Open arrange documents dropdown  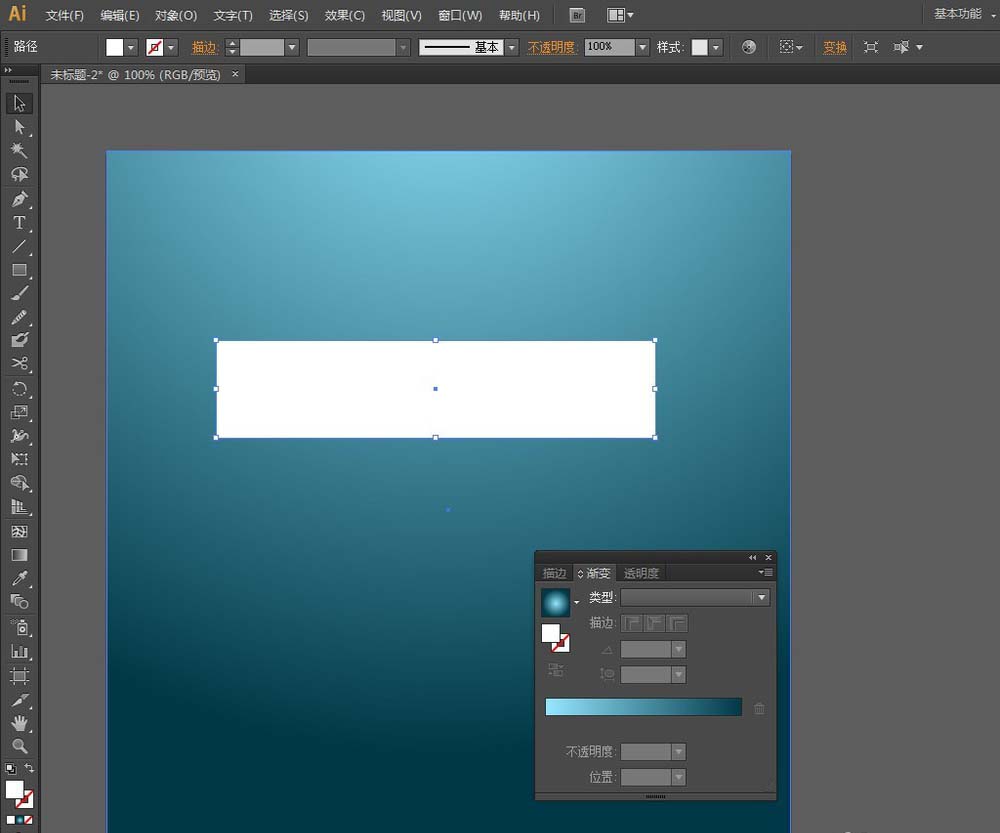click(620, 15)
